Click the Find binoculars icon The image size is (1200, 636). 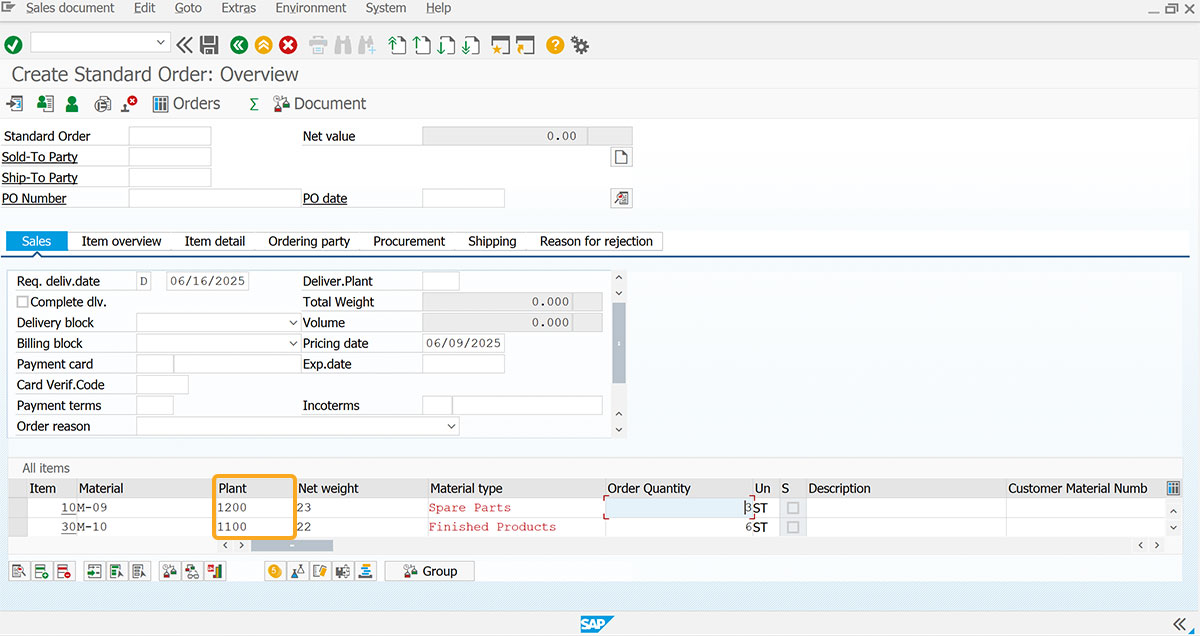click(x=342, y=45)
